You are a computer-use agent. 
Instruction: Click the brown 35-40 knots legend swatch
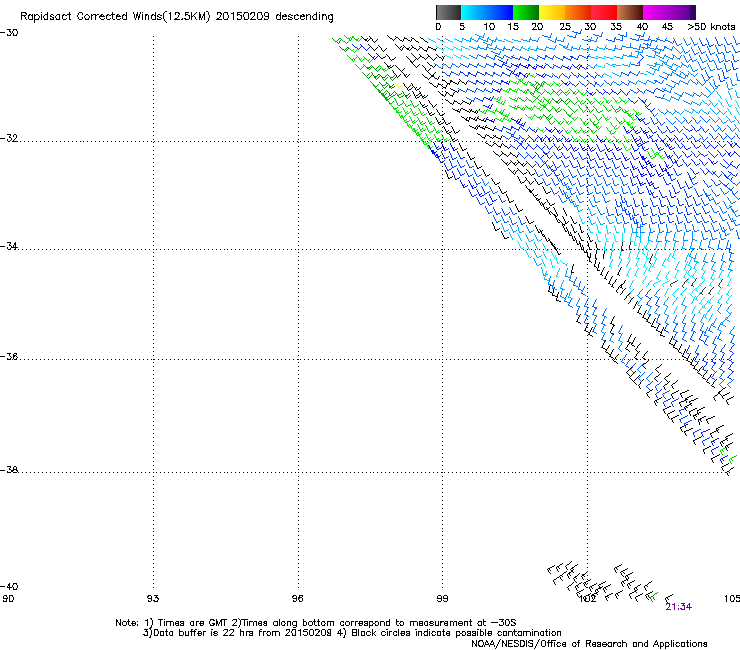(630, 12)
